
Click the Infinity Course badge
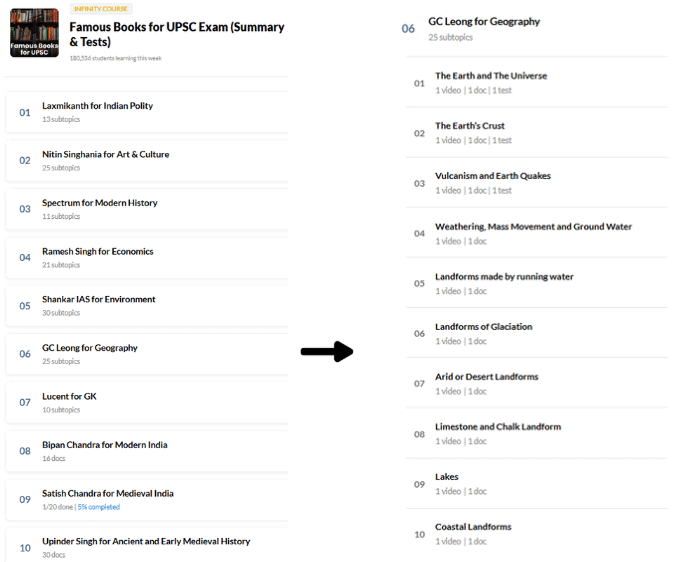[101, 9]
